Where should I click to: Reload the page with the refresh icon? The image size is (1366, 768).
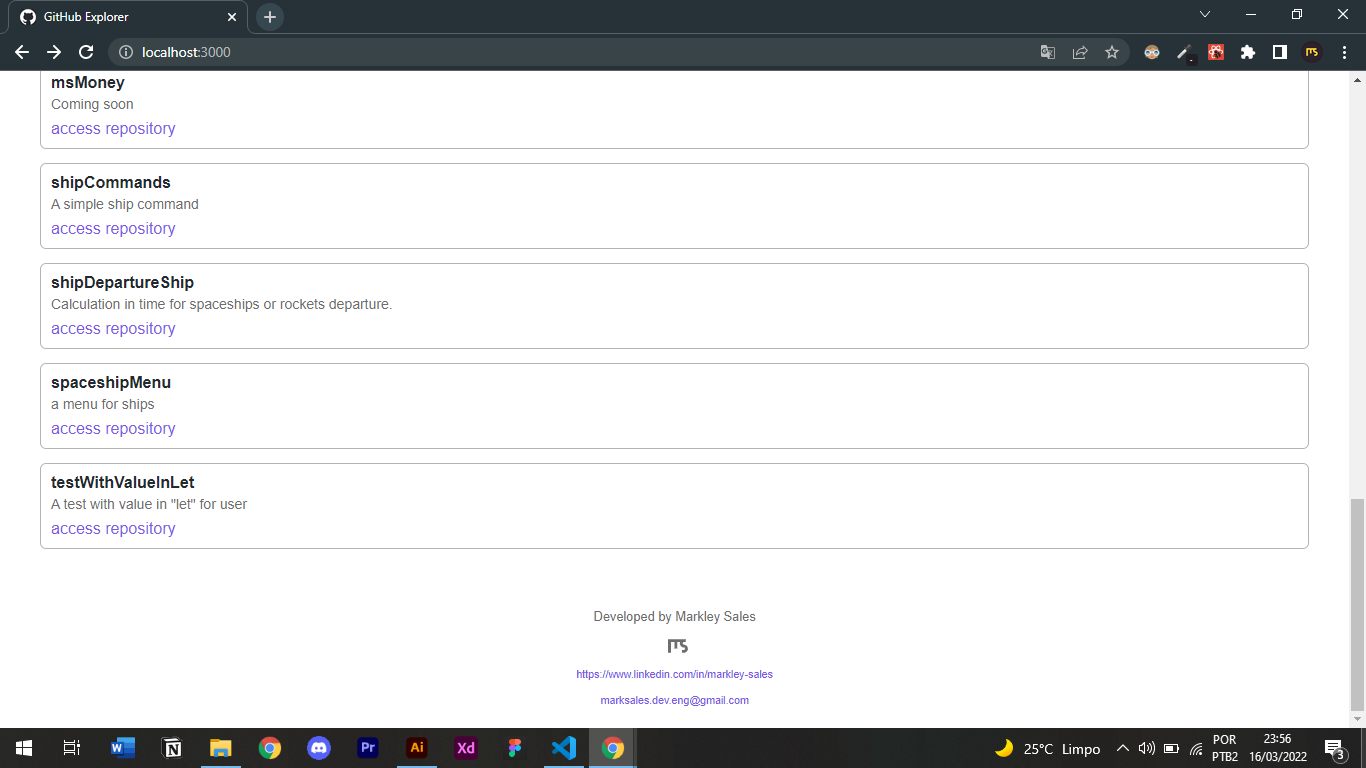click(86, 52)
